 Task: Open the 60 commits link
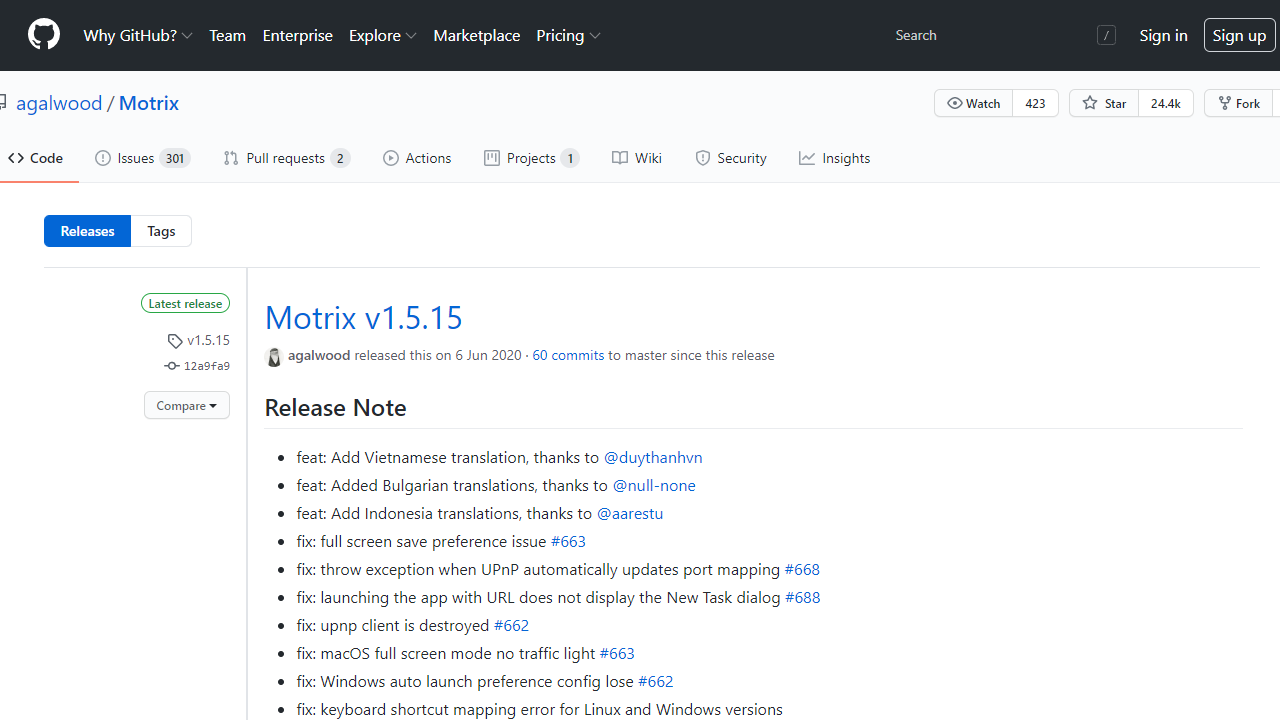[568, 355]
